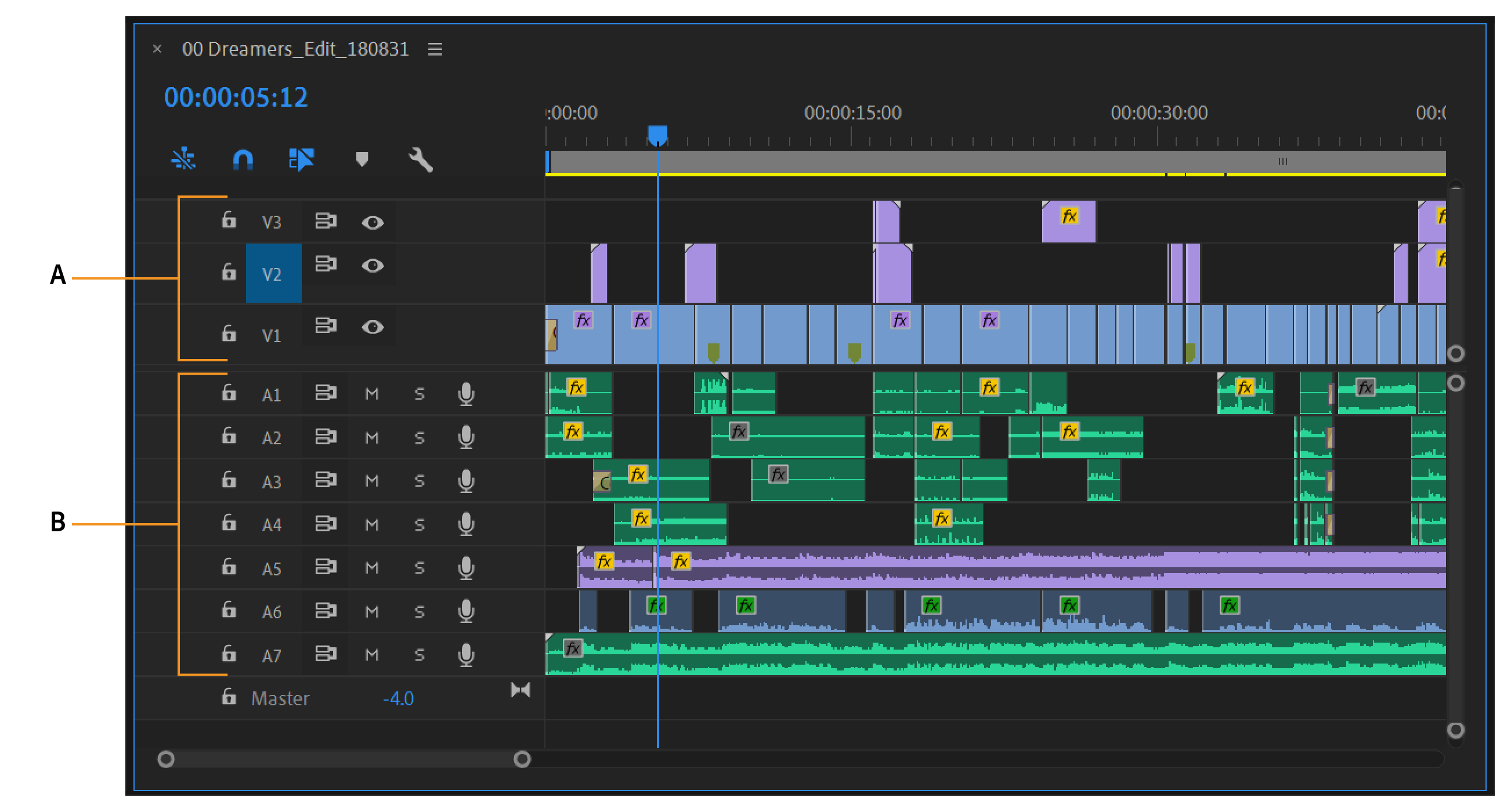Toggle the Snap magnet icon
Image resolution: width=1511 pixels, height=812 pixels.
pos(243,159)
